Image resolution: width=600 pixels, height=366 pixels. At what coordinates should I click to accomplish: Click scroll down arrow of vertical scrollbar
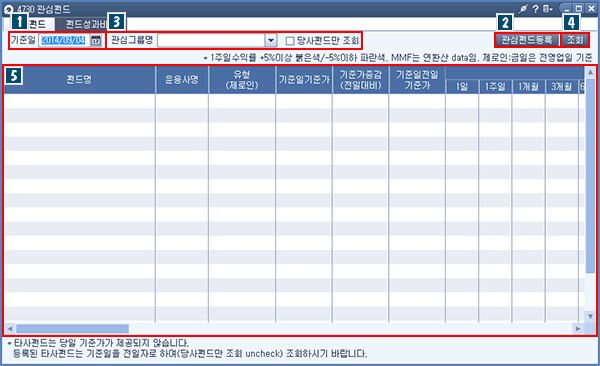coord(590,316)
